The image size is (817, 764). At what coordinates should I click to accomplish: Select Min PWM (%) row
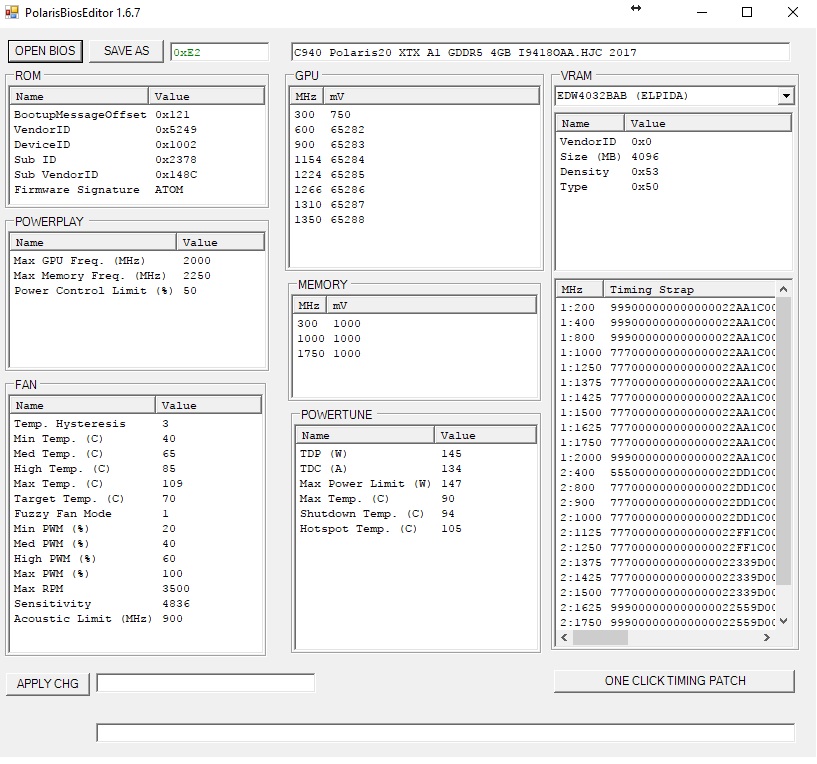tap(136, 529)
